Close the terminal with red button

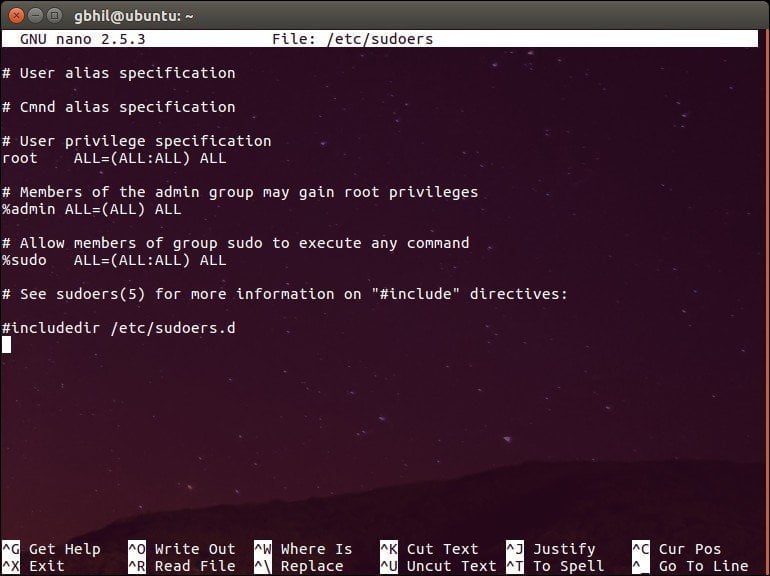[16, 16]
